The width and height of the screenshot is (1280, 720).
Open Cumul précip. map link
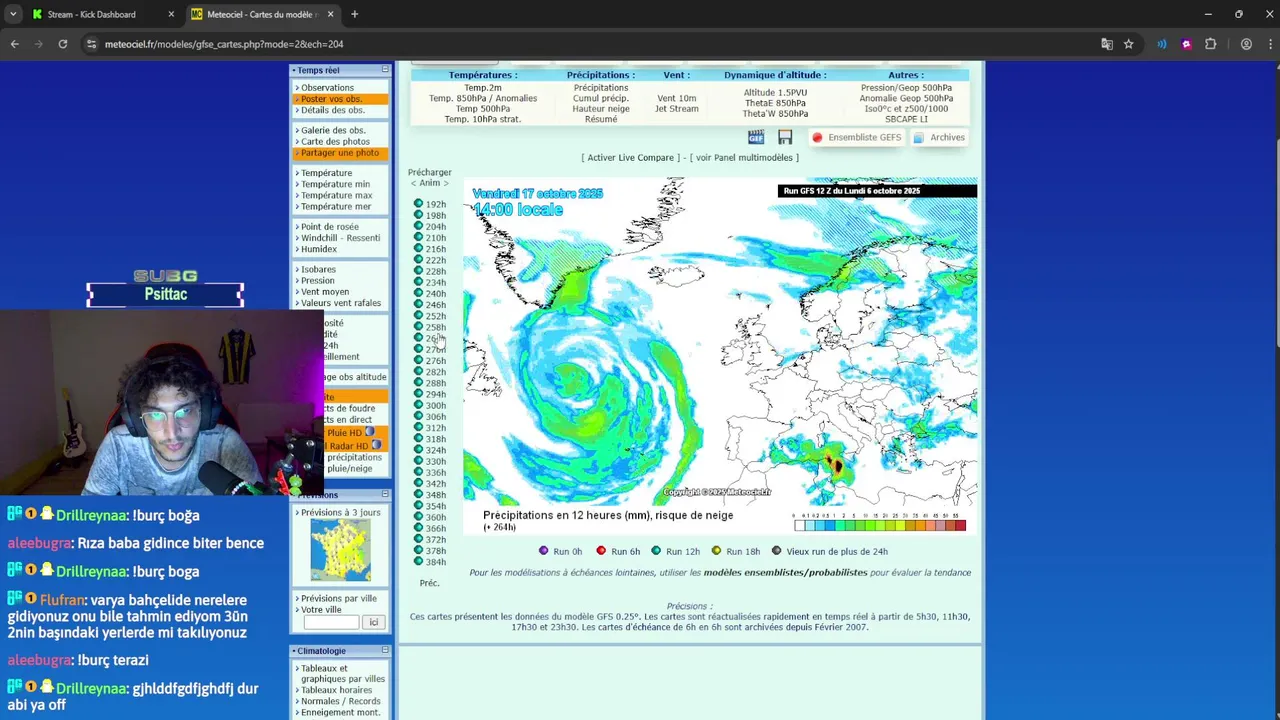(x=601, y=98)
